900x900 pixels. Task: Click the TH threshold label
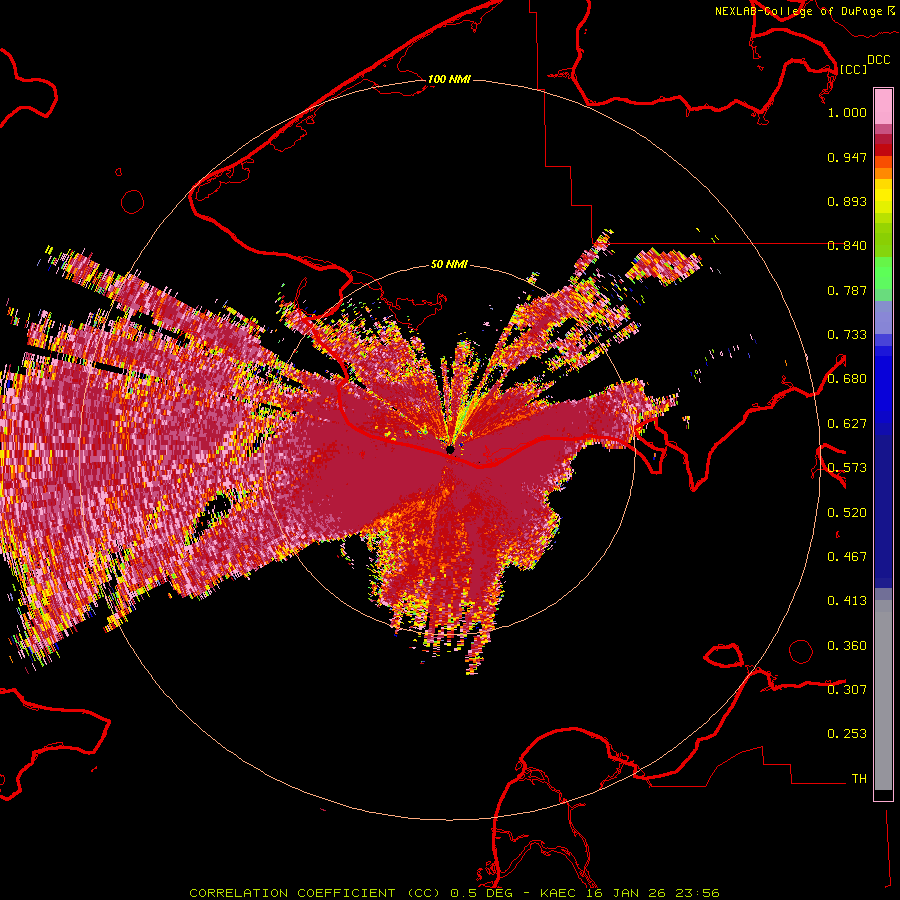pos(859,779)
